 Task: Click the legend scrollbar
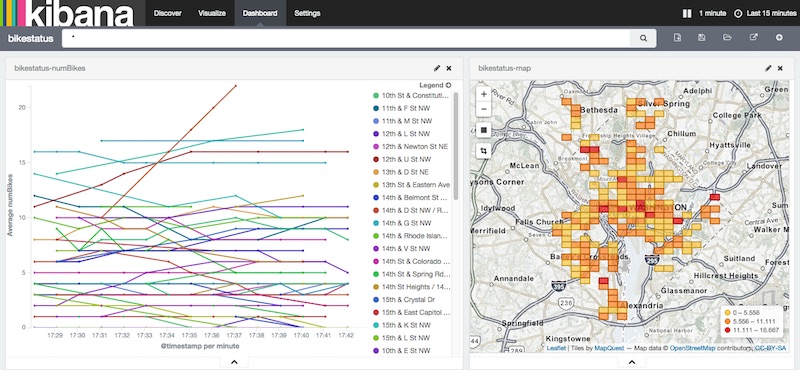456,146
